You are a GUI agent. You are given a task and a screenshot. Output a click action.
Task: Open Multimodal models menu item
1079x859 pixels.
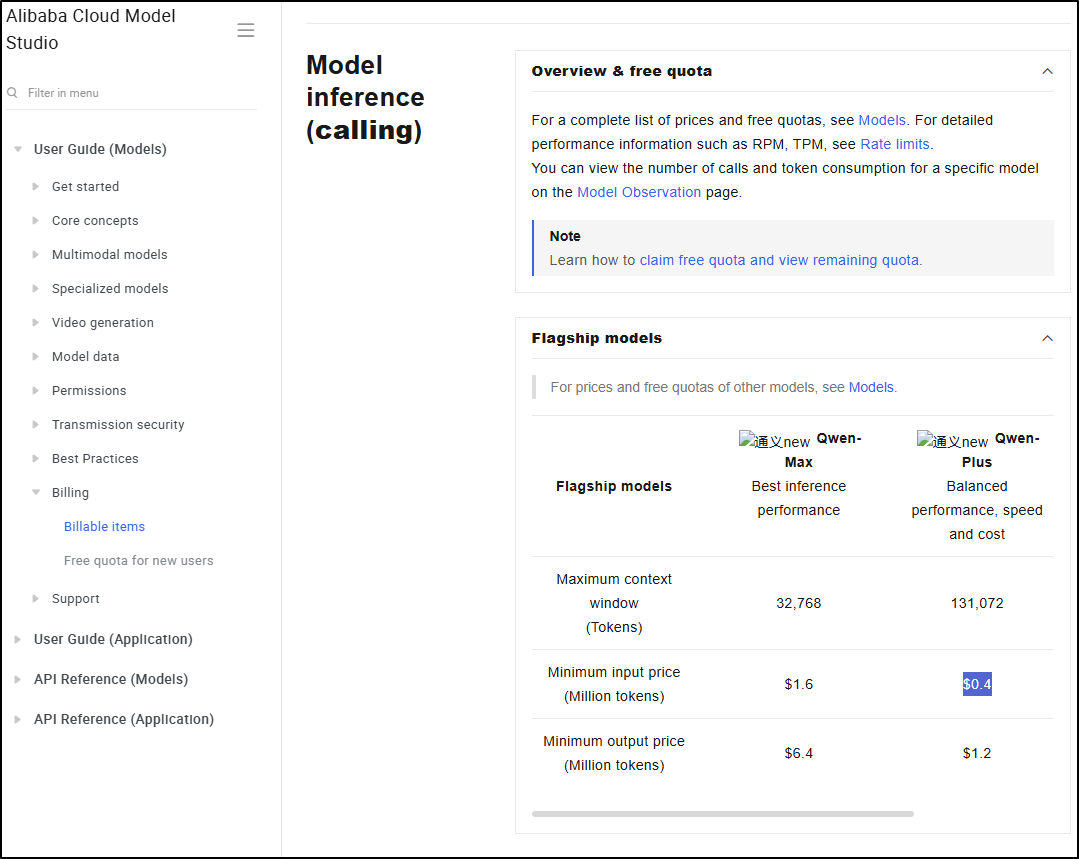coord(109,255)
